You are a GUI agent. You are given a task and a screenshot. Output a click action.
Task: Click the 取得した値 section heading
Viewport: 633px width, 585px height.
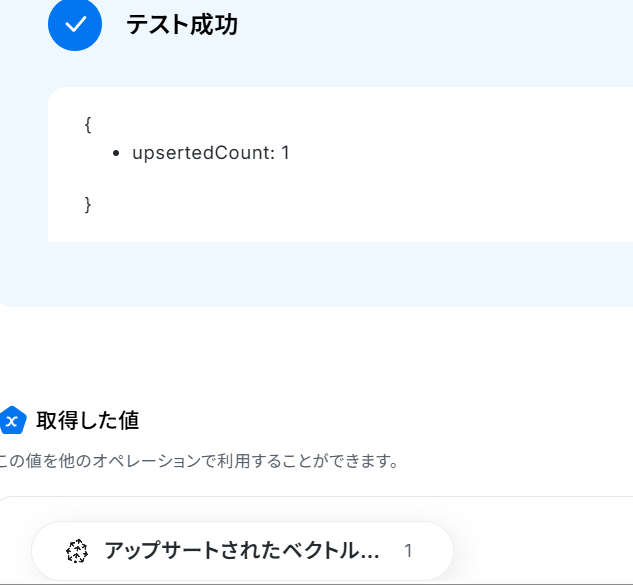(x=87, y=421)
